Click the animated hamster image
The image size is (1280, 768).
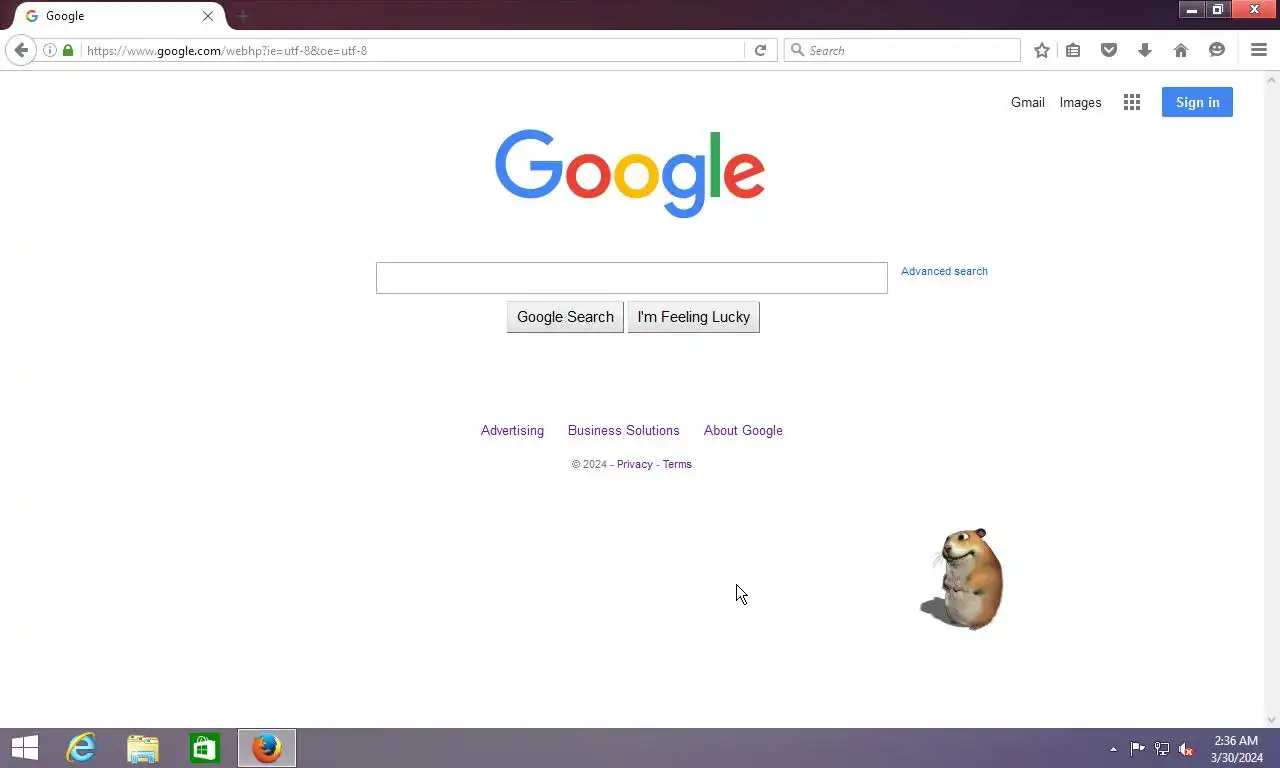coord(962,579)
